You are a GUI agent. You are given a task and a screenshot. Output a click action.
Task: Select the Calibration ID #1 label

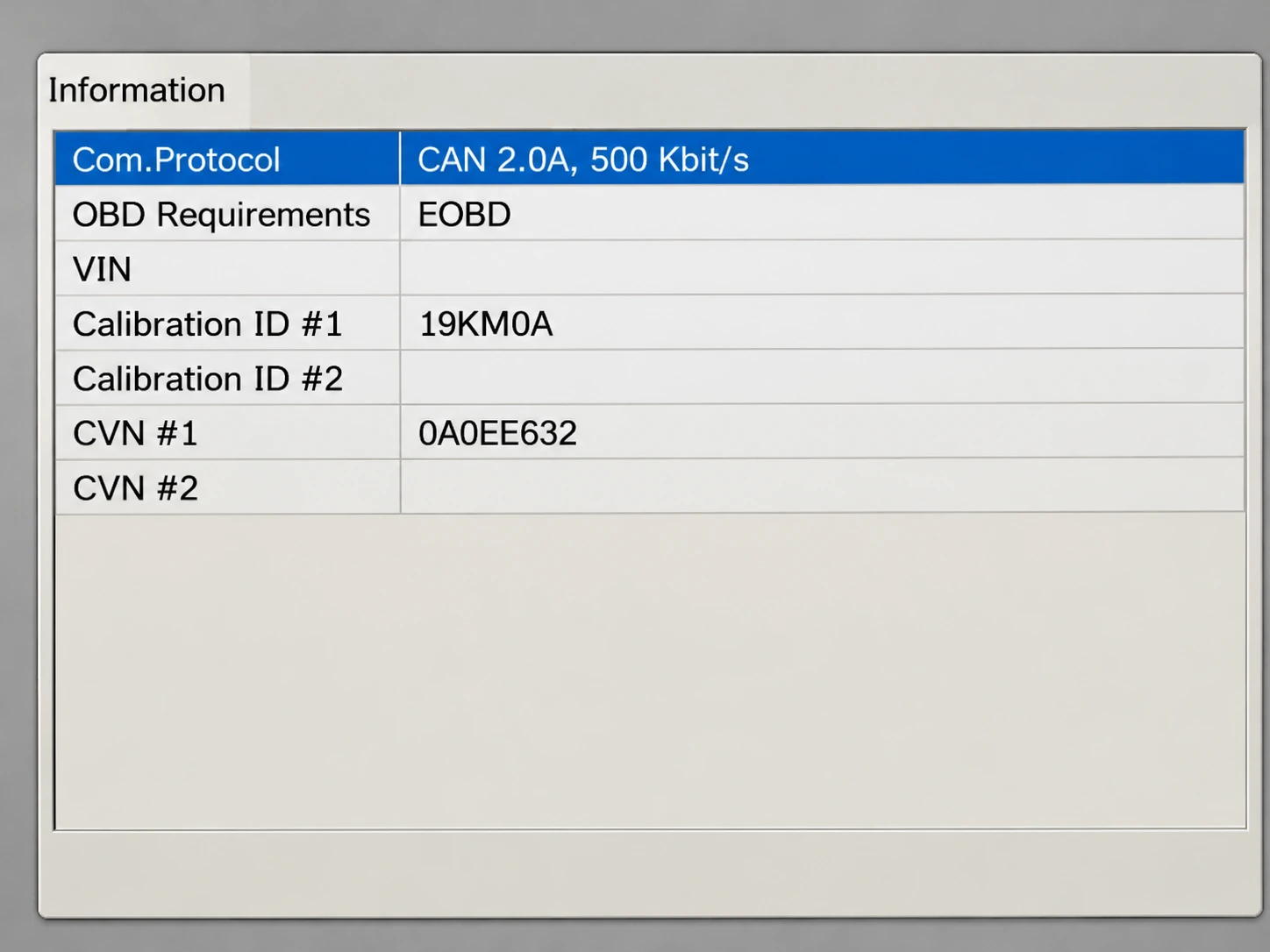click(208, 324)
